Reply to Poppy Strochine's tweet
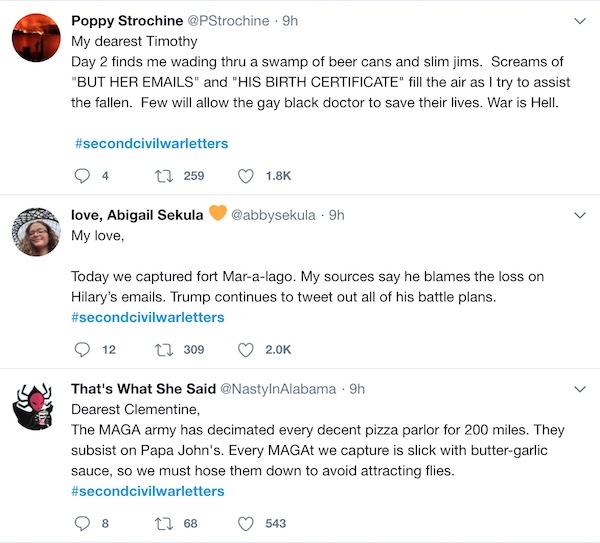The image size is (600, 543). tap(82, 176)
